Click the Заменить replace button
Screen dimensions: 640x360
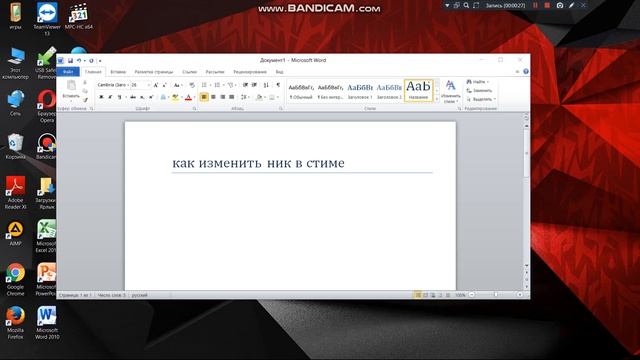point(480,91)
